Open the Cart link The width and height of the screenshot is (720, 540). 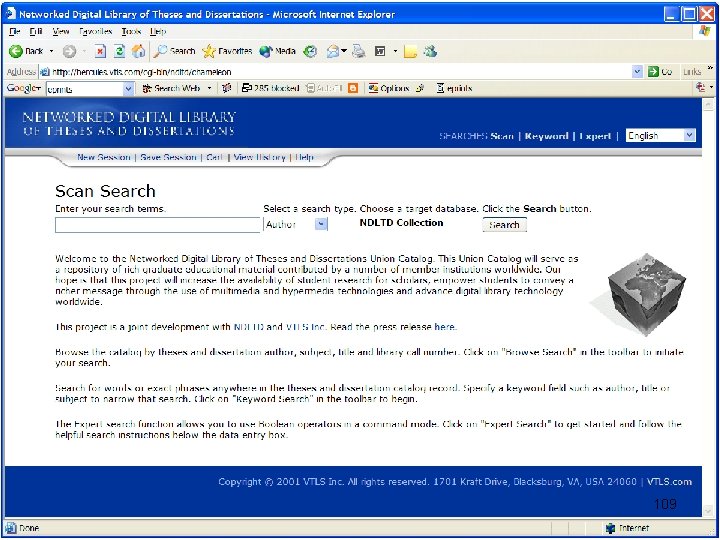point(214,157)
